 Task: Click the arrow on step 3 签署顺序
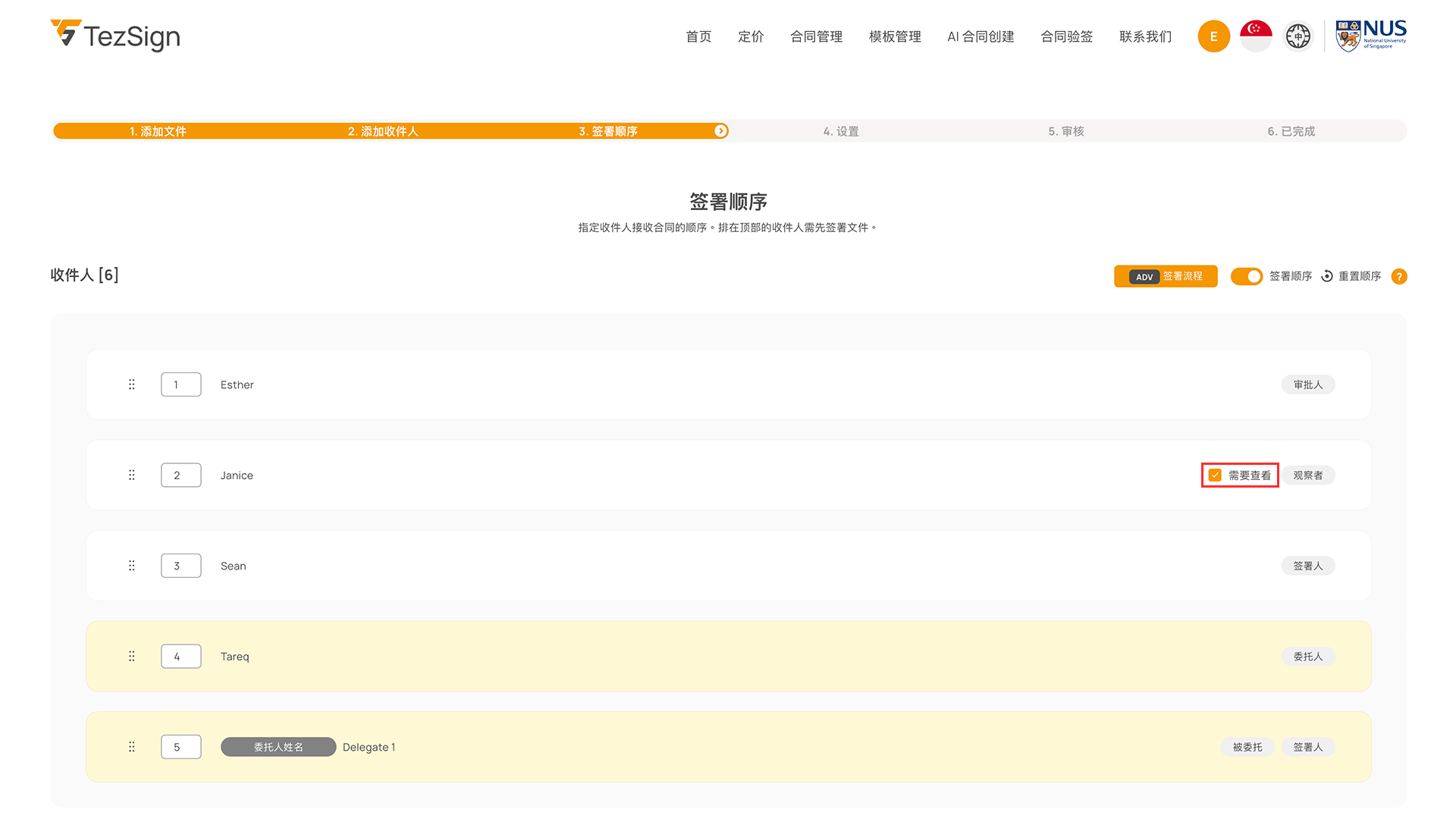pyautogui.click(x=720, y=131)
